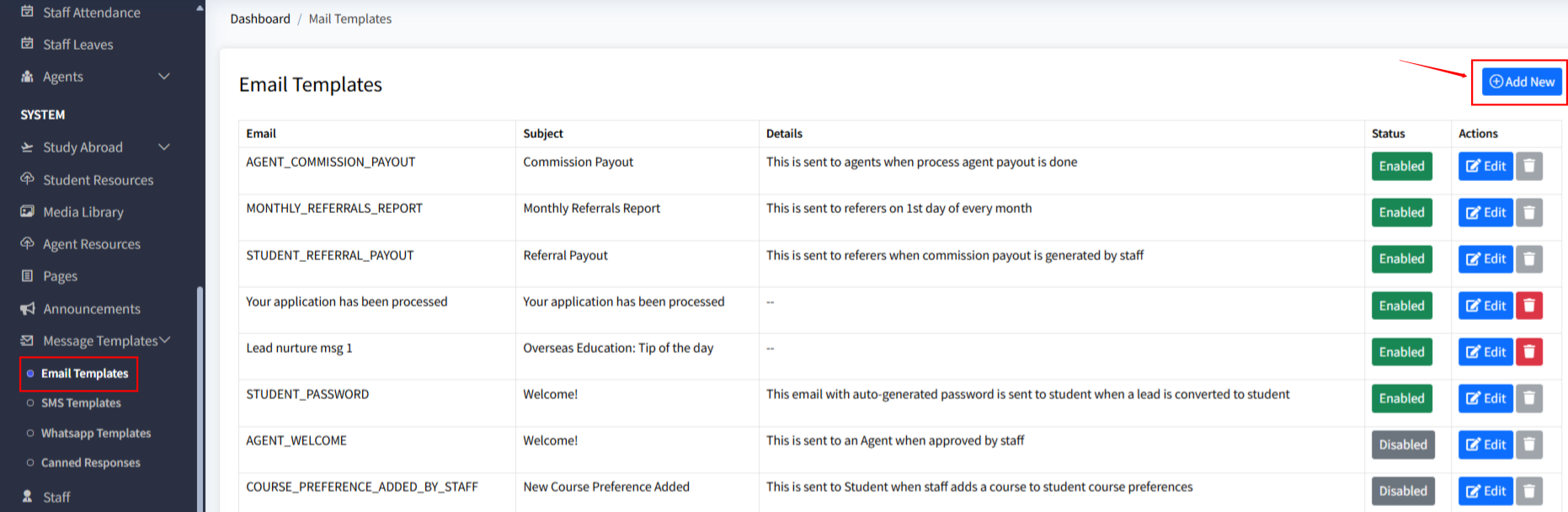
Task: Click greyed trash icon for AGENT_COMMISSION_PAYOUT row
Action: tap(1529, 167)
